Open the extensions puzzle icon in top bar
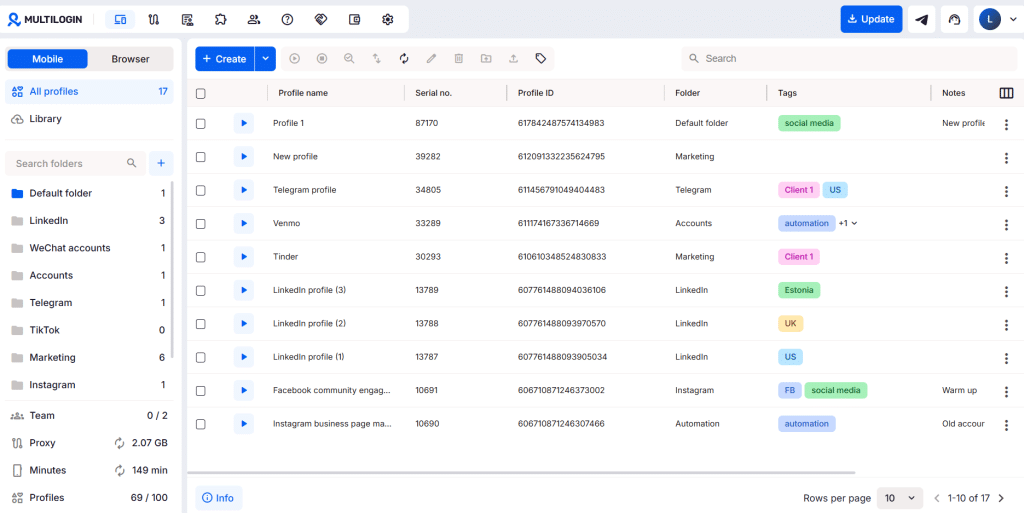The height and width of the screenshot is (513, 1024). coord(220,20)
